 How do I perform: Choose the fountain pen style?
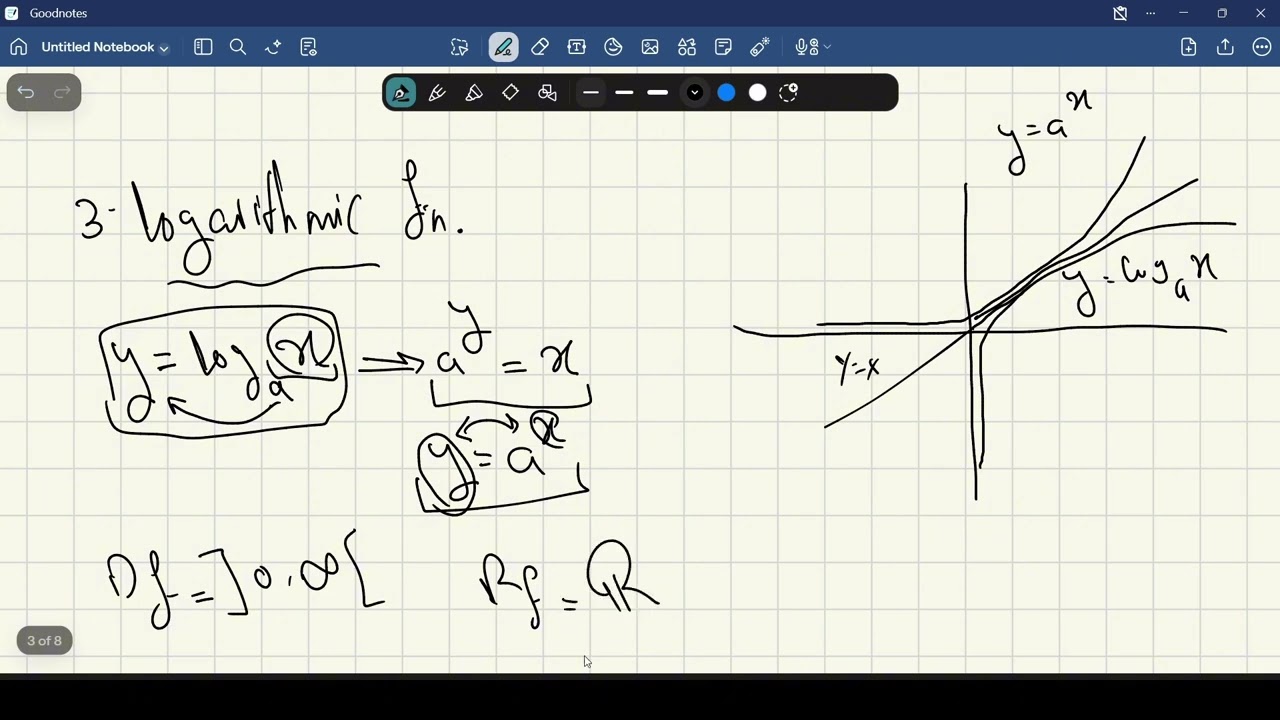tap(401, 93)
